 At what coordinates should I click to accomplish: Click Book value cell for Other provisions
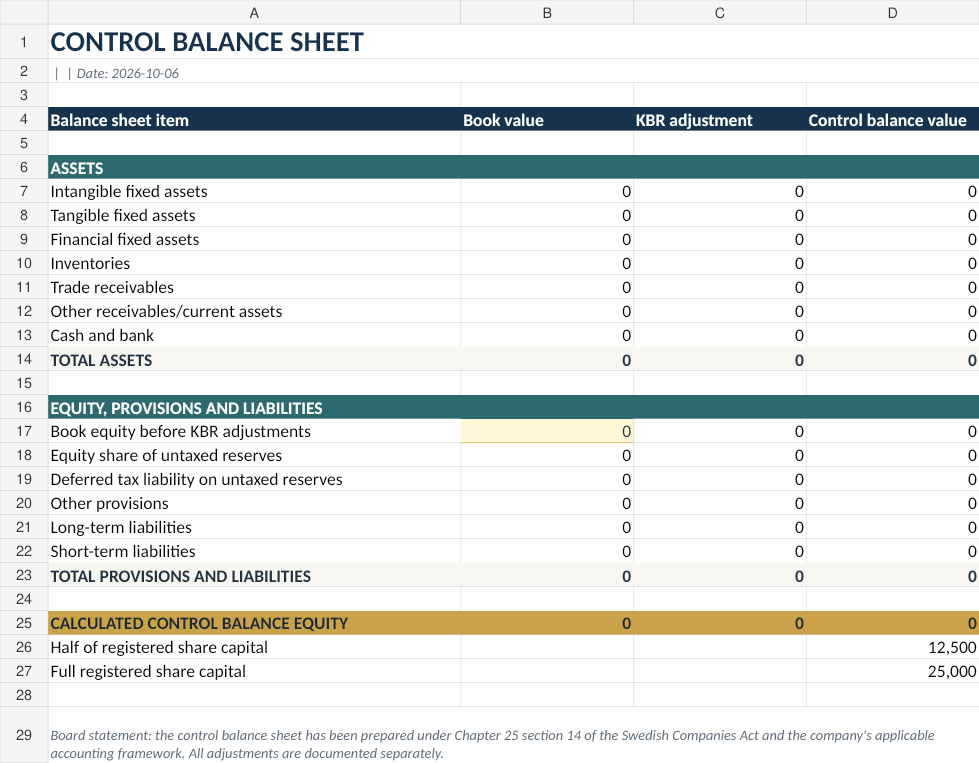(547, 503)
